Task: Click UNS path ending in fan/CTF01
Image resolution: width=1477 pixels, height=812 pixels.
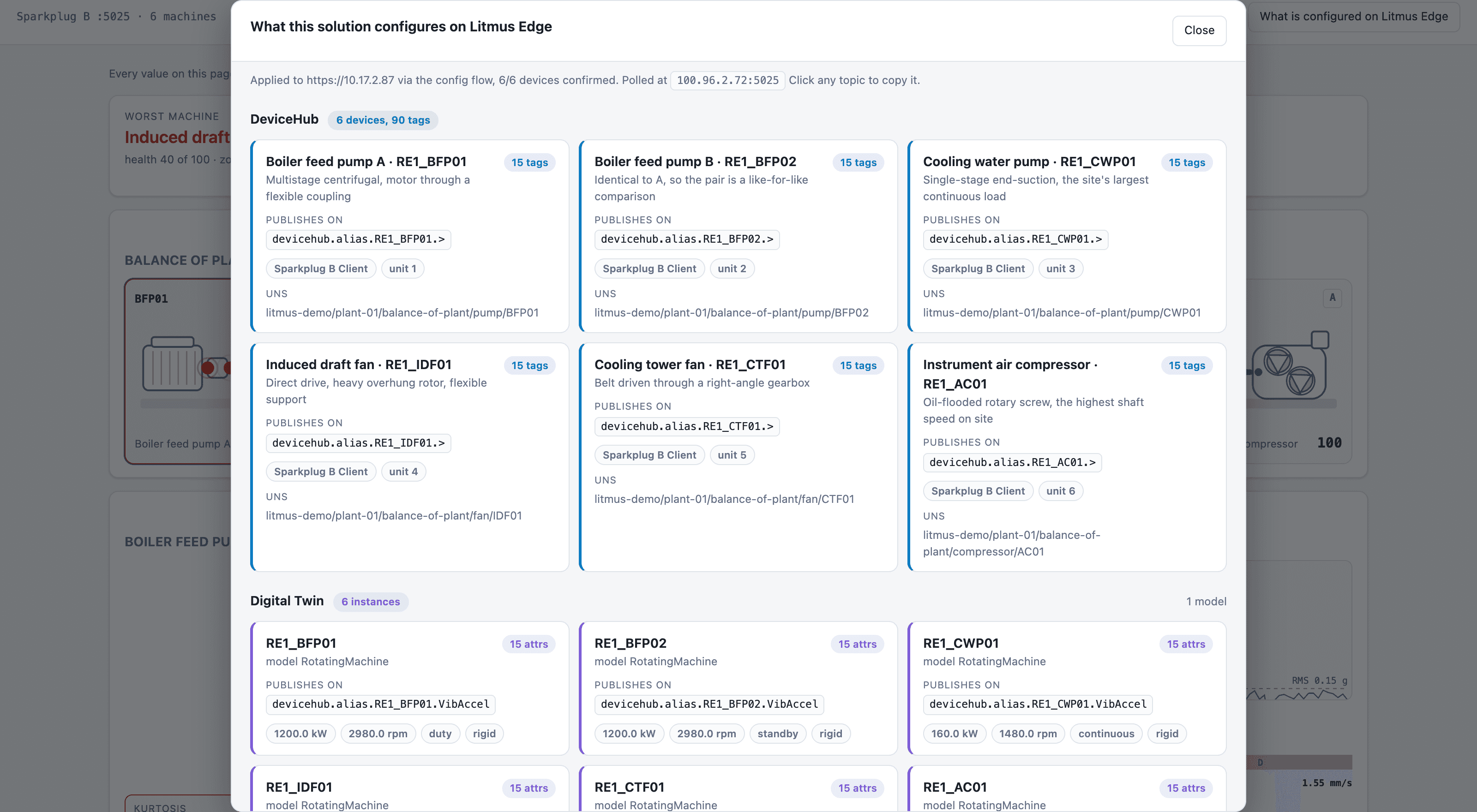Action: [x=724, y=499]
